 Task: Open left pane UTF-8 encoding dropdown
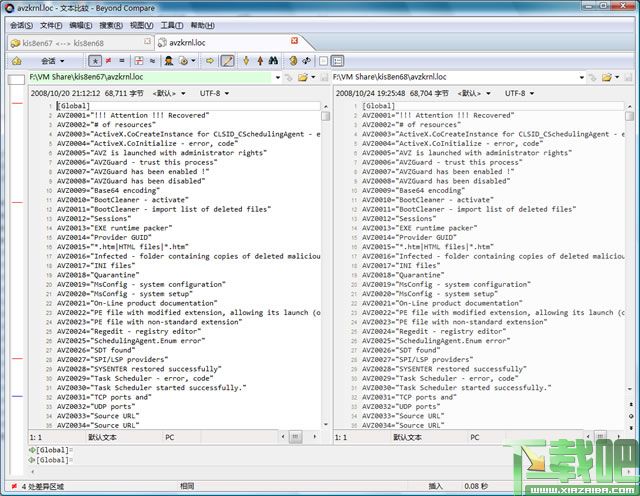tap(214, 93)
